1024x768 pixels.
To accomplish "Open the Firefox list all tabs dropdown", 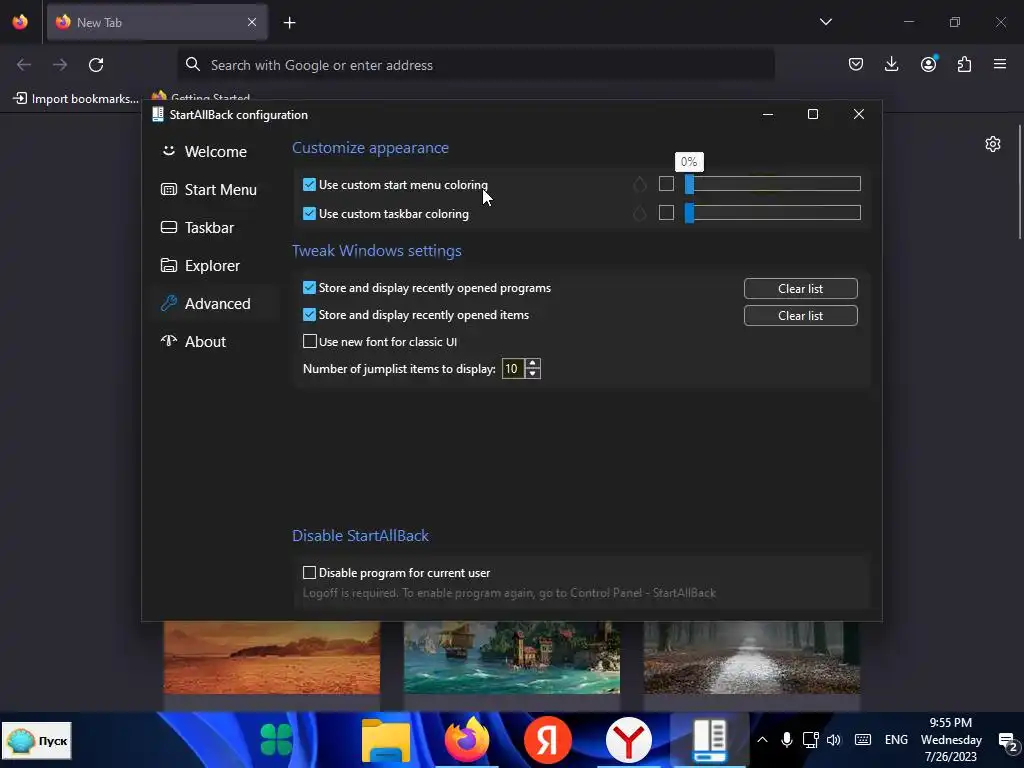I will click(825, 22).
